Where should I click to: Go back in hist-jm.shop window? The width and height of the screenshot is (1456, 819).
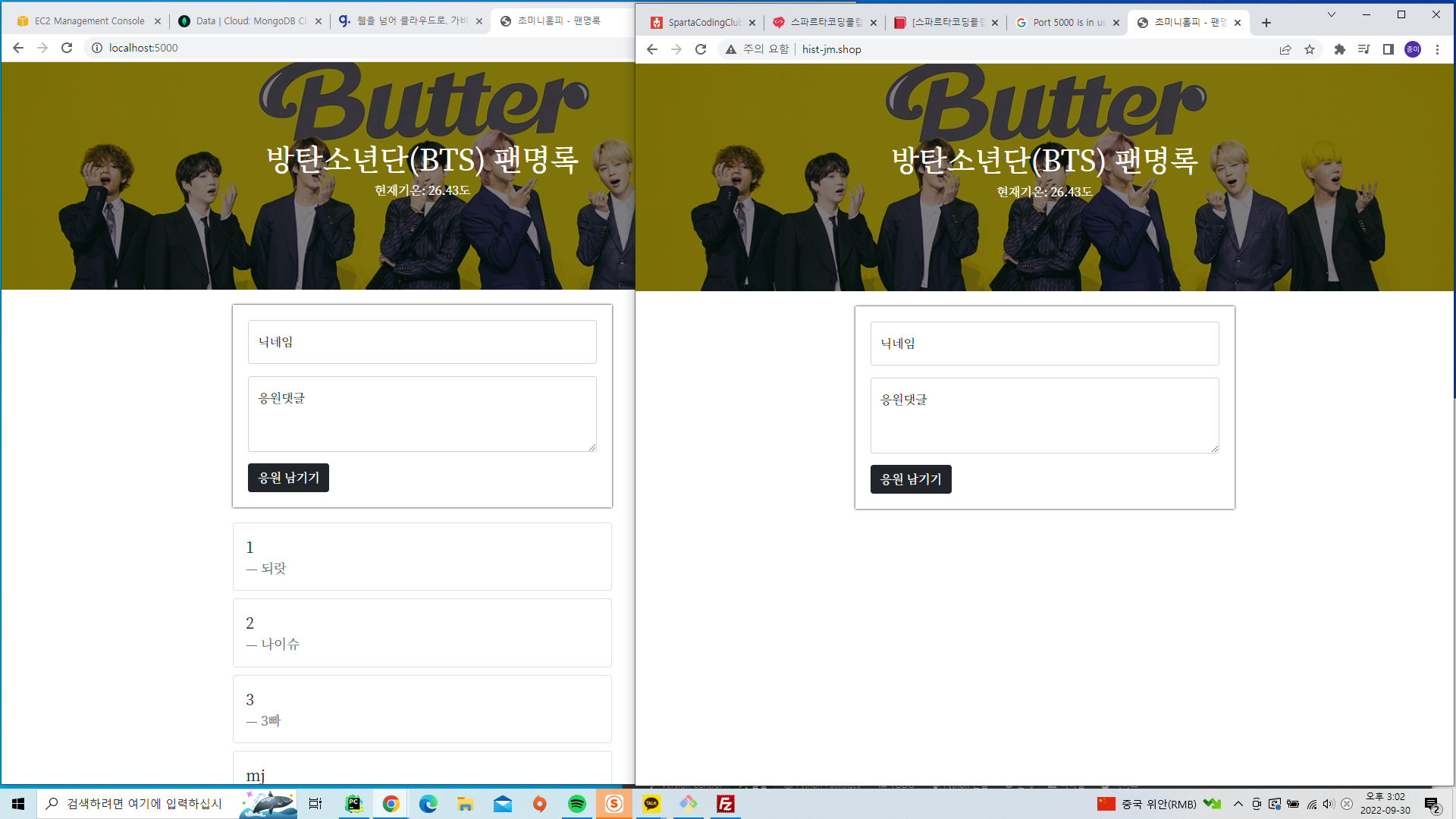click(x=652, y=49)
